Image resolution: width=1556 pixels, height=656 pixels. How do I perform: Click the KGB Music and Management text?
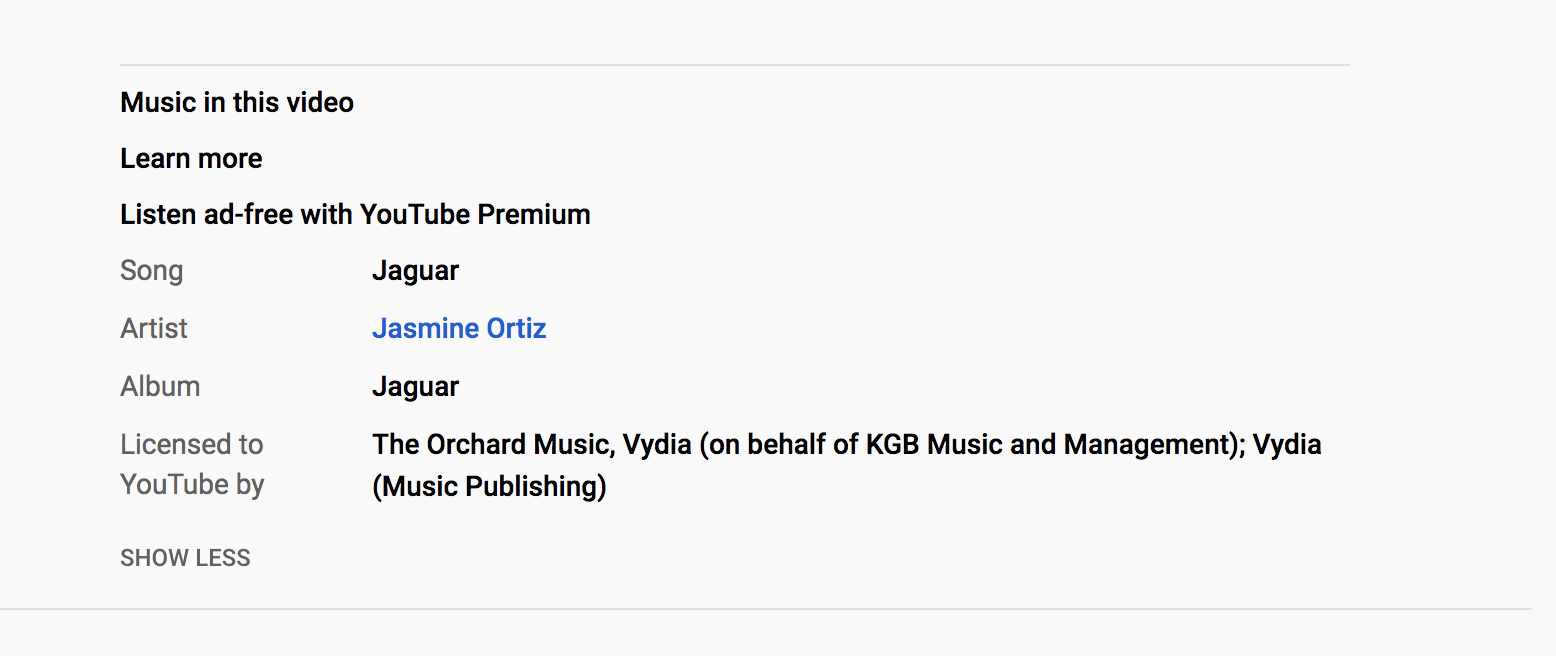pos(1048,444)
